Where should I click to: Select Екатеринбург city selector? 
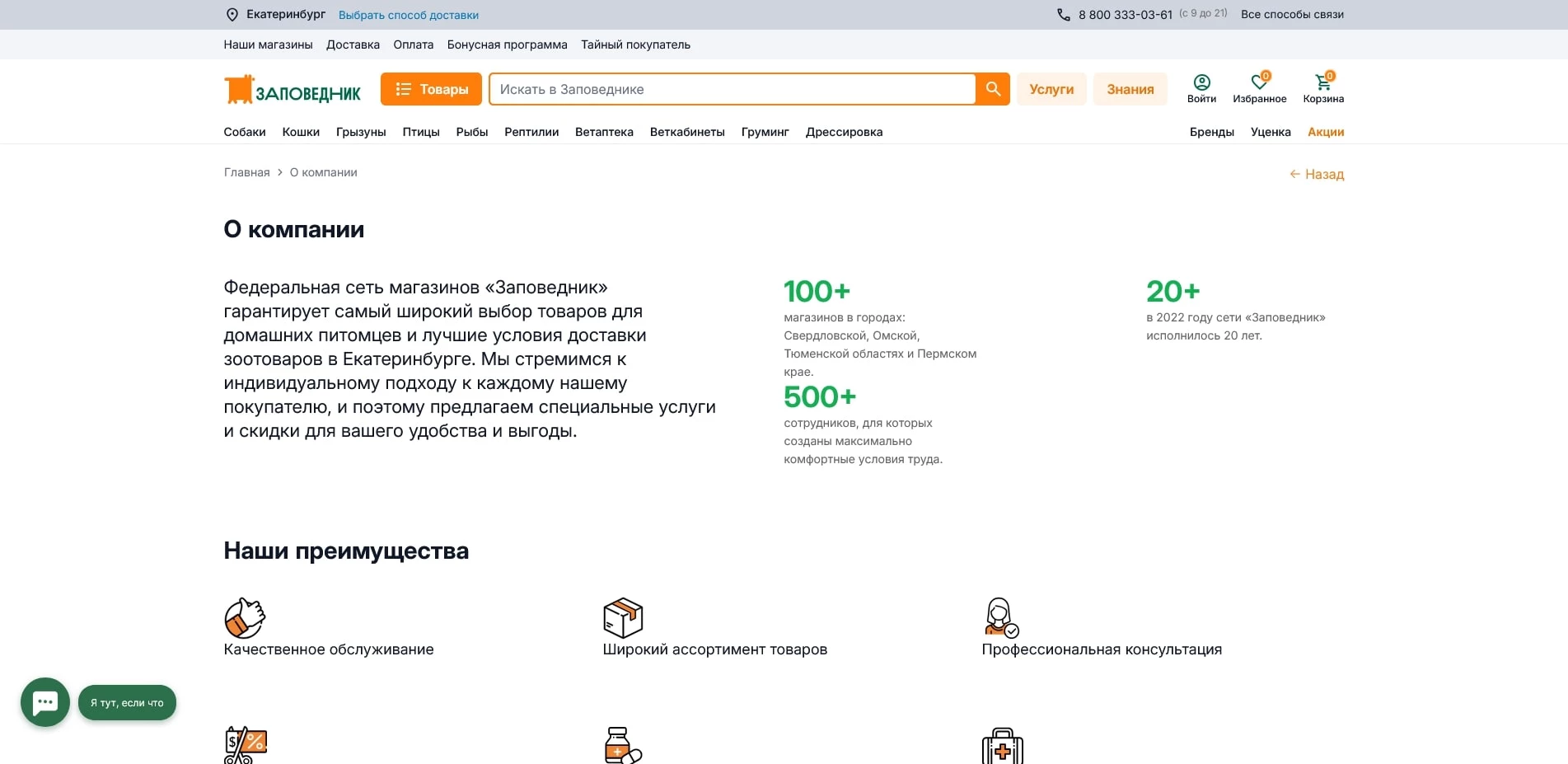pyautogui.click(x=284, y=14)
